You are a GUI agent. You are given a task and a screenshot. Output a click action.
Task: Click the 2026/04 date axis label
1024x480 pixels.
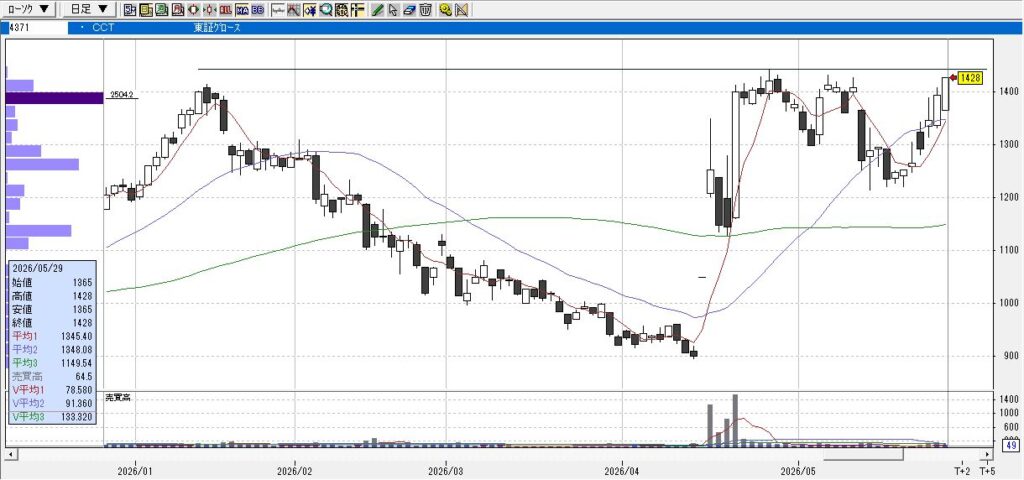pyautogui.click(x=622, y=470)
